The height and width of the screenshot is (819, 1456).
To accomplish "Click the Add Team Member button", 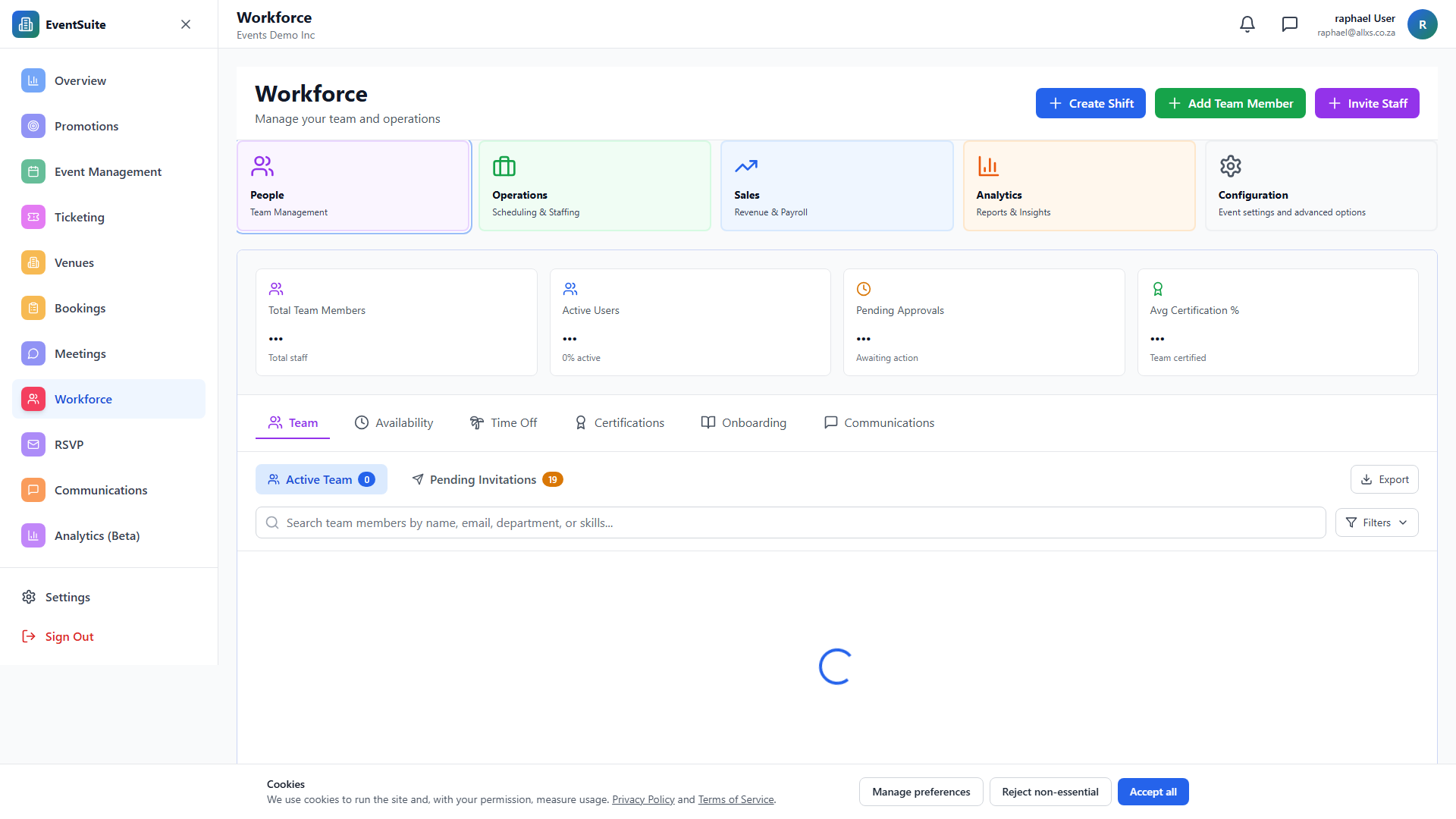I will click(x=1229, y=103).
